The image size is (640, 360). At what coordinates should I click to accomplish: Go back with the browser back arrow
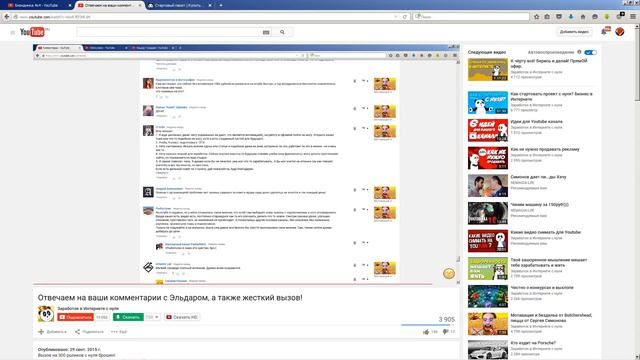[7, 17]
